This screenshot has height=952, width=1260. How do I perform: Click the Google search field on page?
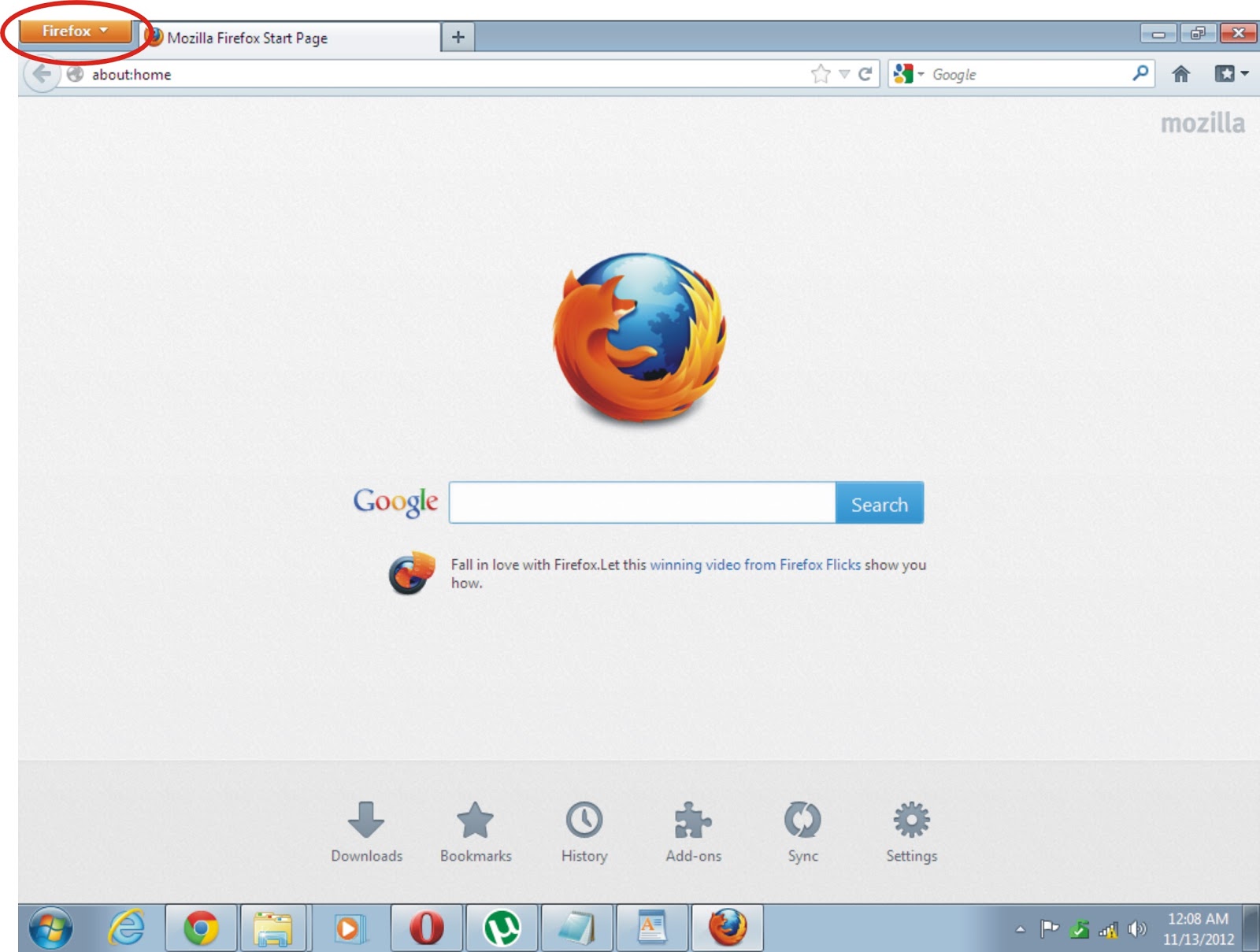(643, 503)
